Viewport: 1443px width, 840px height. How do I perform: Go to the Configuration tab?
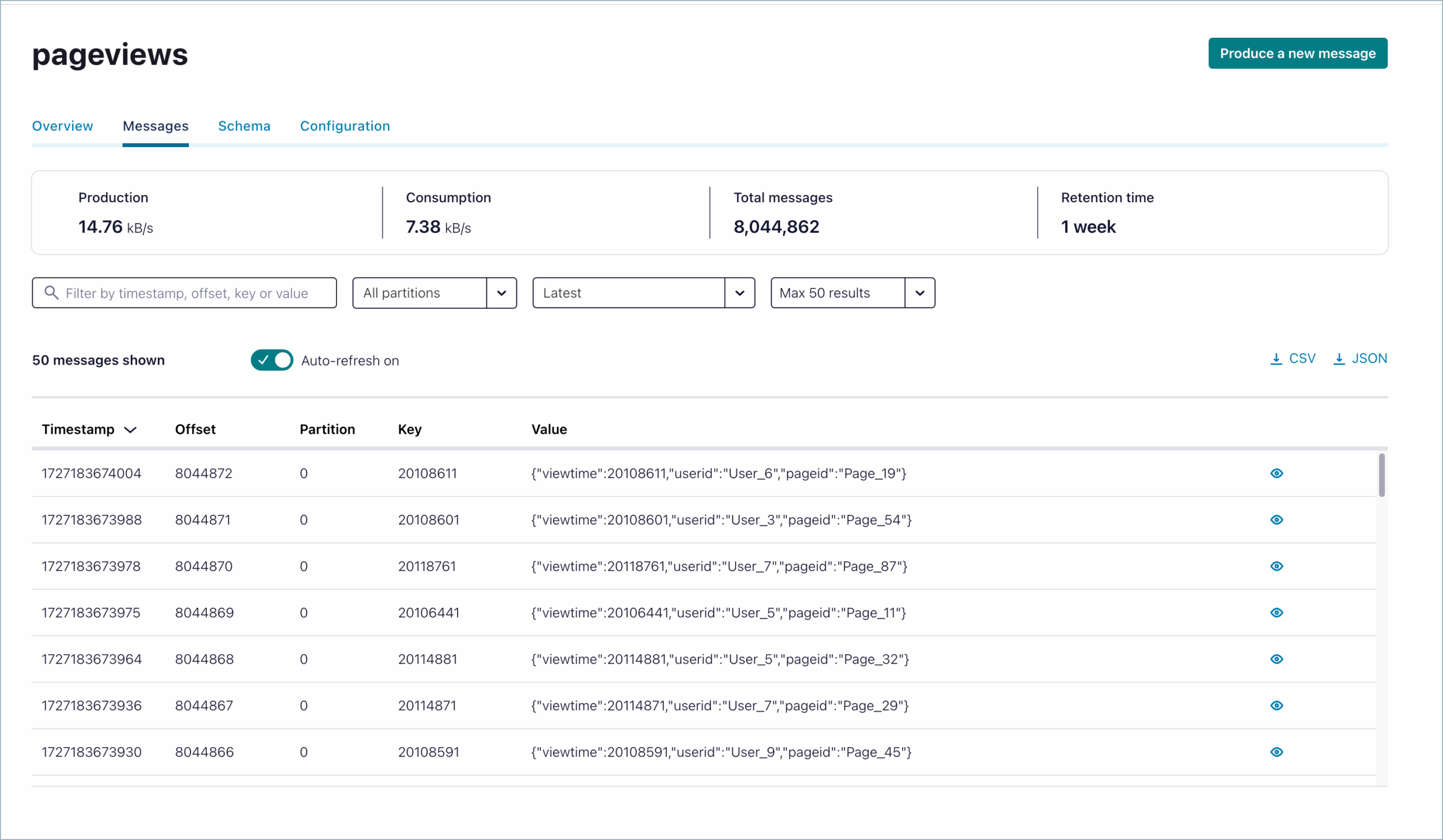pyautogui.click(x=345, y=126)
